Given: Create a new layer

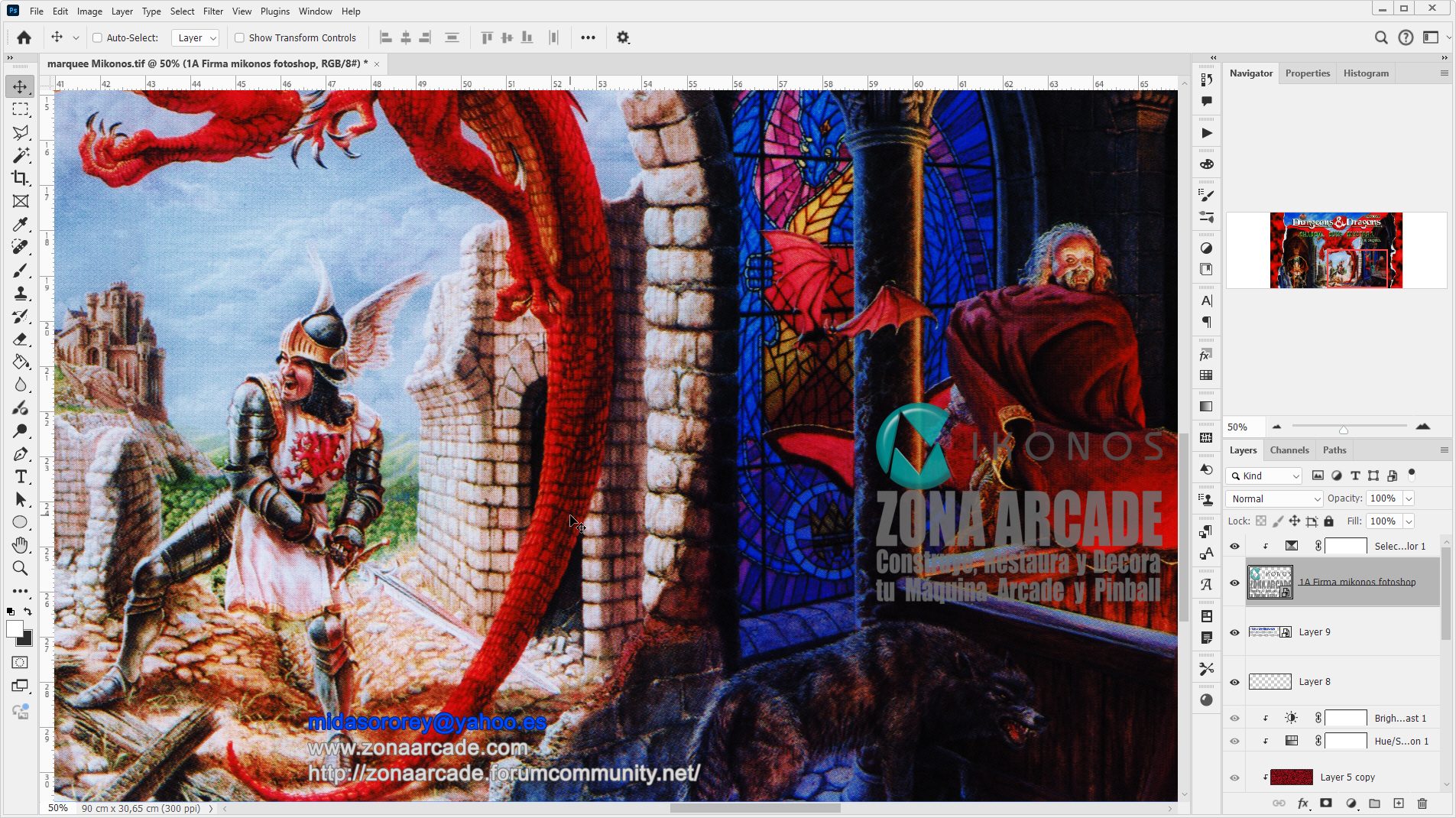Looking at the screenshot, I should (x=1398, y=803).
